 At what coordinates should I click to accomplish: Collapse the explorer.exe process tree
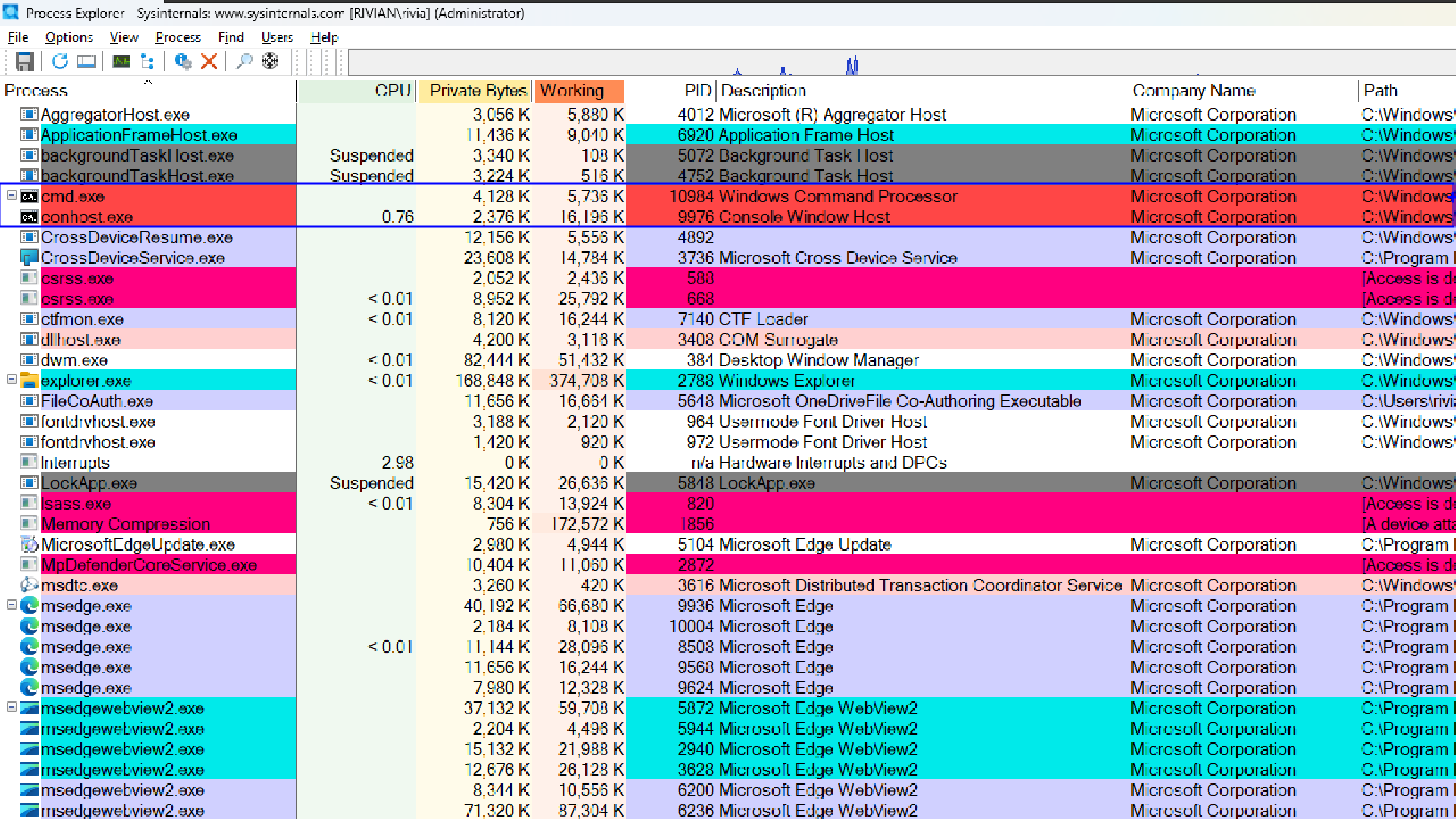(11, 379)
